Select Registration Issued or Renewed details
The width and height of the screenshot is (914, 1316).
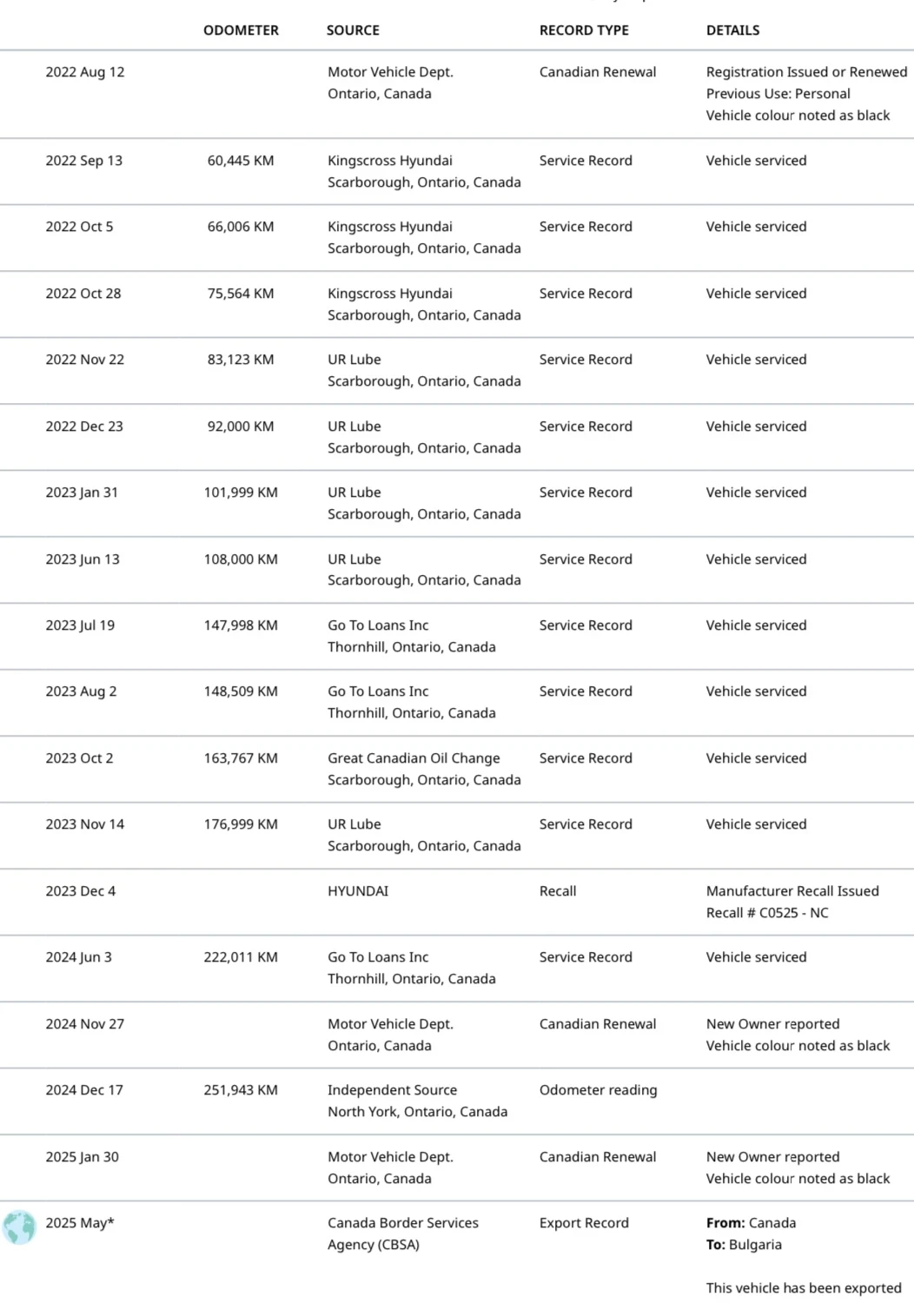click(806, 72)
